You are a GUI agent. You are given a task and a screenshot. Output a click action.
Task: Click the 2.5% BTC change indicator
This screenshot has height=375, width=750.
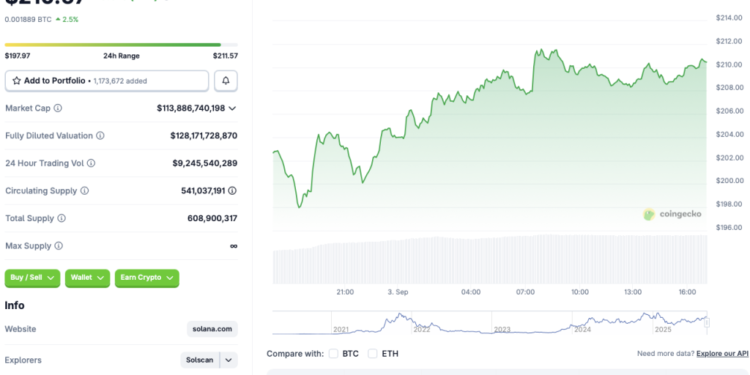67,20
